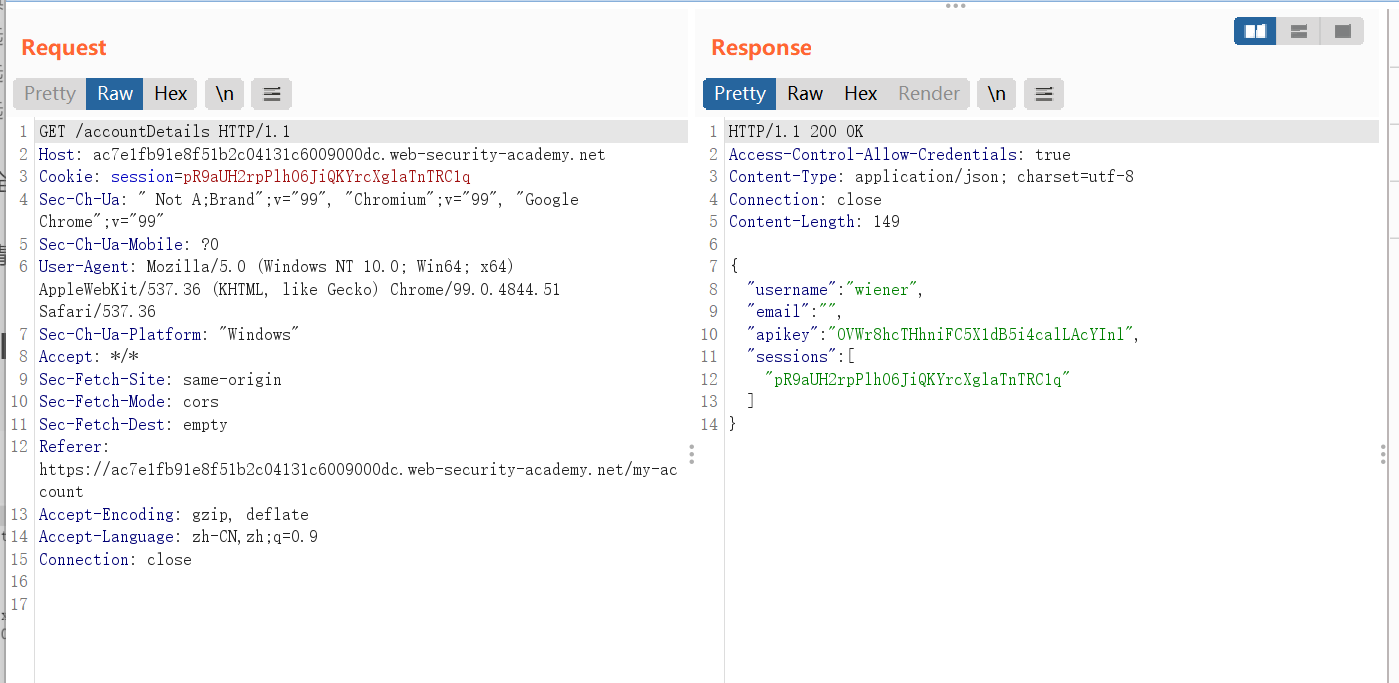Screen dimensions: 1399x683
Task: Click the Sec-Ch-Ua header line
Action: tap(309, 200)
